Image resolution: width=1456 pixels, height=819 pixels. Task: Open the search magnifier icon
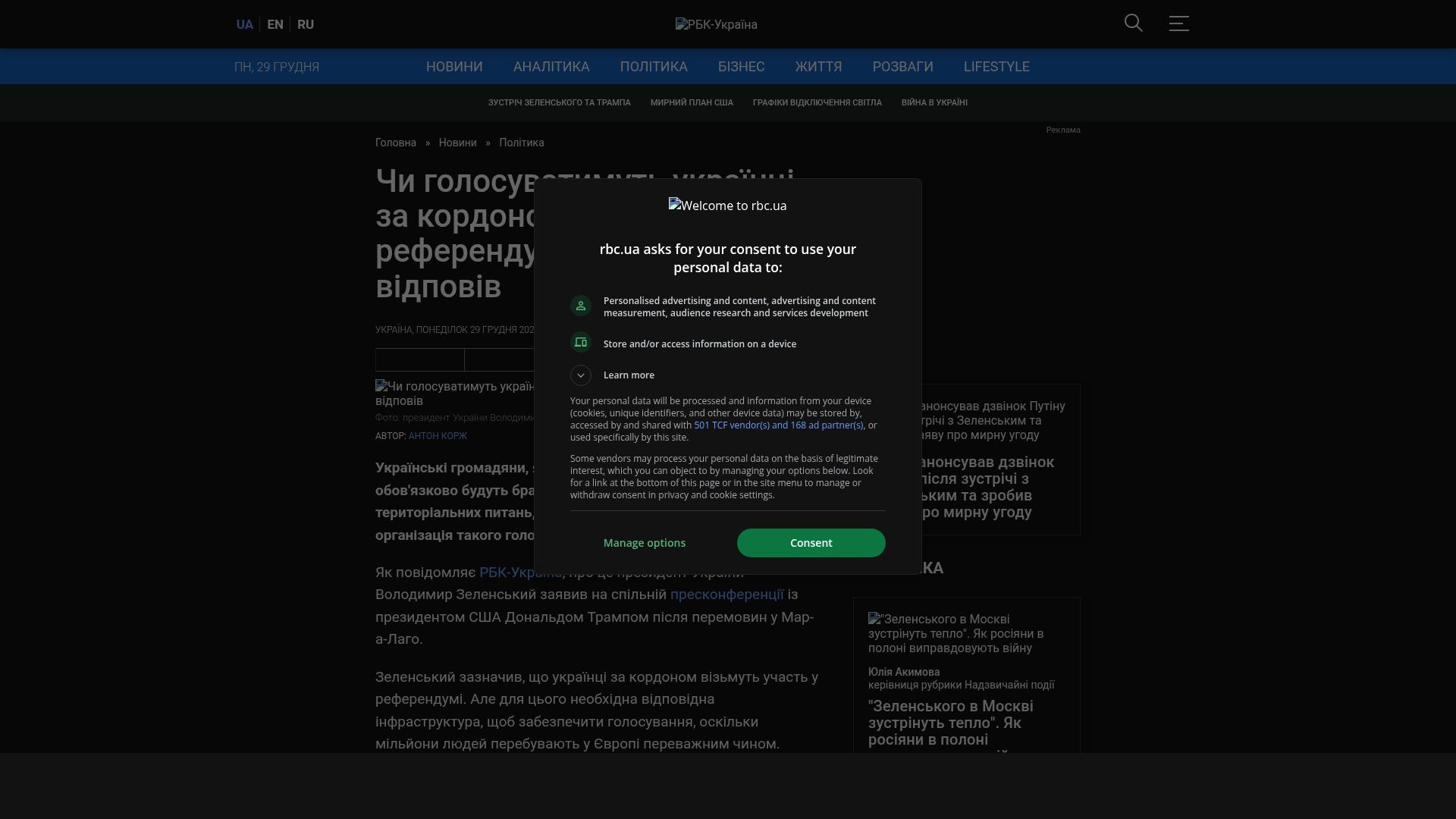coord(1133,24)
